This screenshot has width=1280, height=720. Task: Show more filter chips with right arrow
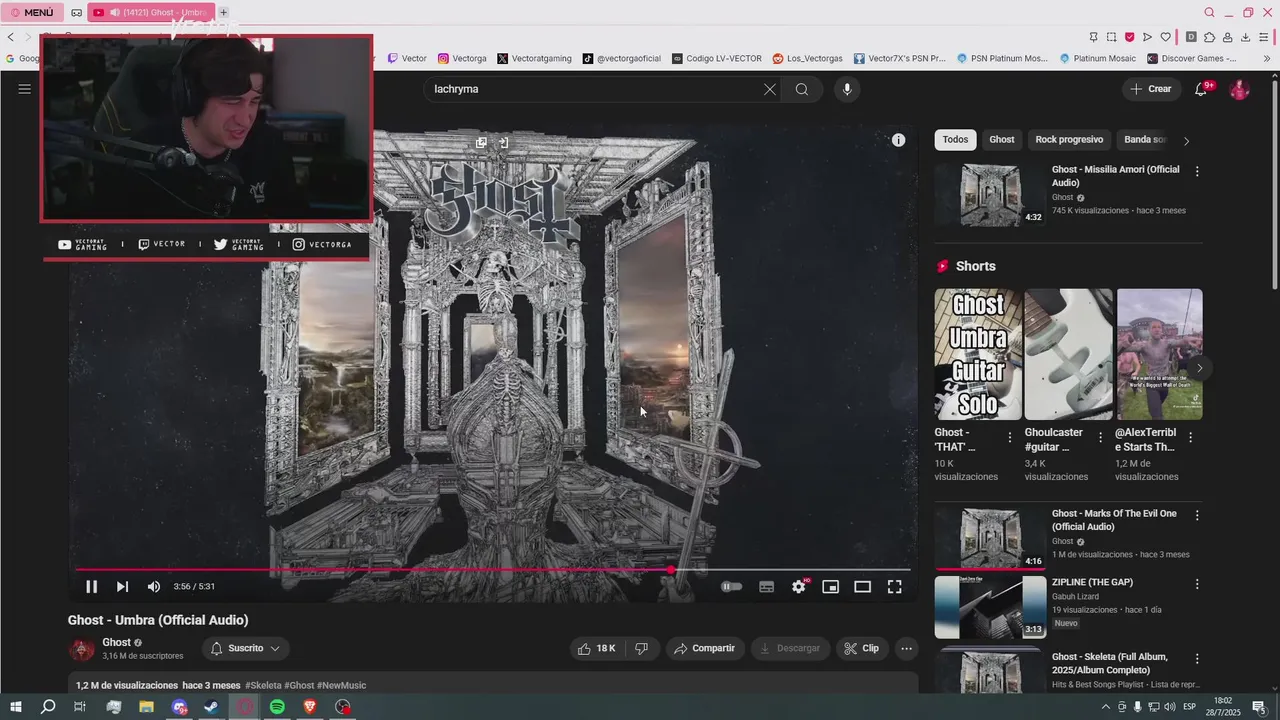coord(1186,141)
